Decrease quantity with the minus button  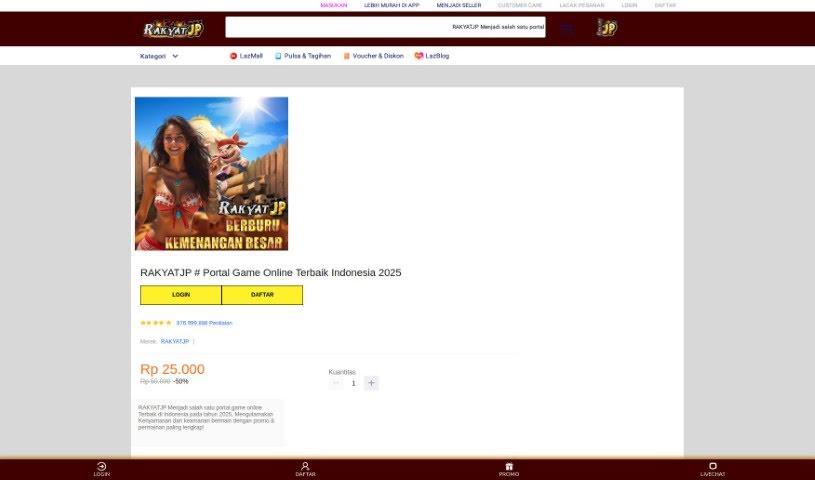pyautogui.click(x=336, y=383)
